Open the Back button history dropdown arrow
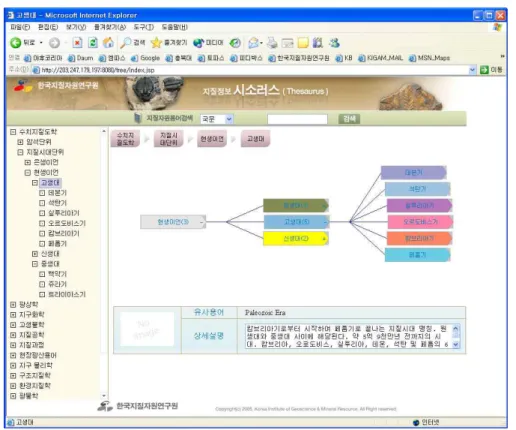 point(41,43)
